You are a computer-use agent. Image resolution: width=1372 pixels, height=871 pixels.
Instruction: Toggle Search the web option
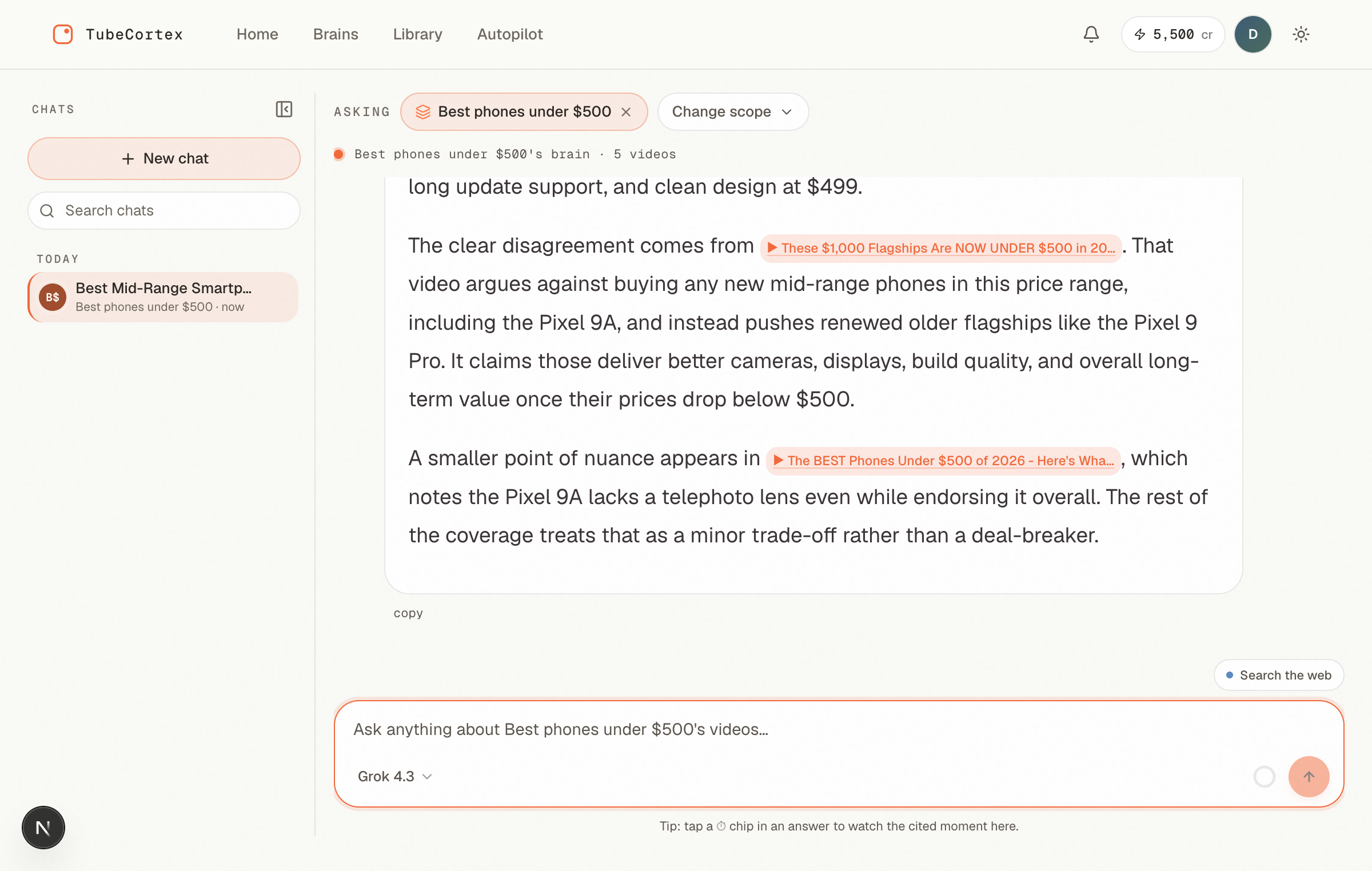(1279, 675)
